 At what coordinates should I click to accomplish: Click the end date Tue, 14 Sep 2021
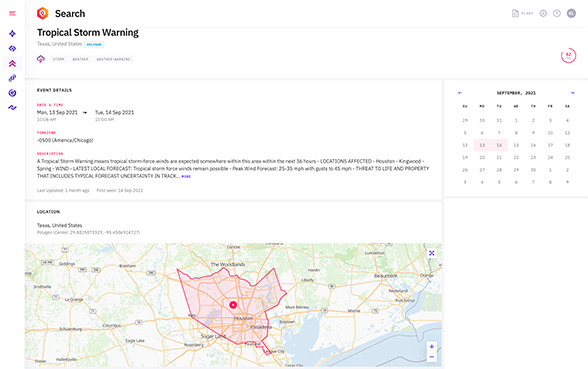[x=114, y=112]
